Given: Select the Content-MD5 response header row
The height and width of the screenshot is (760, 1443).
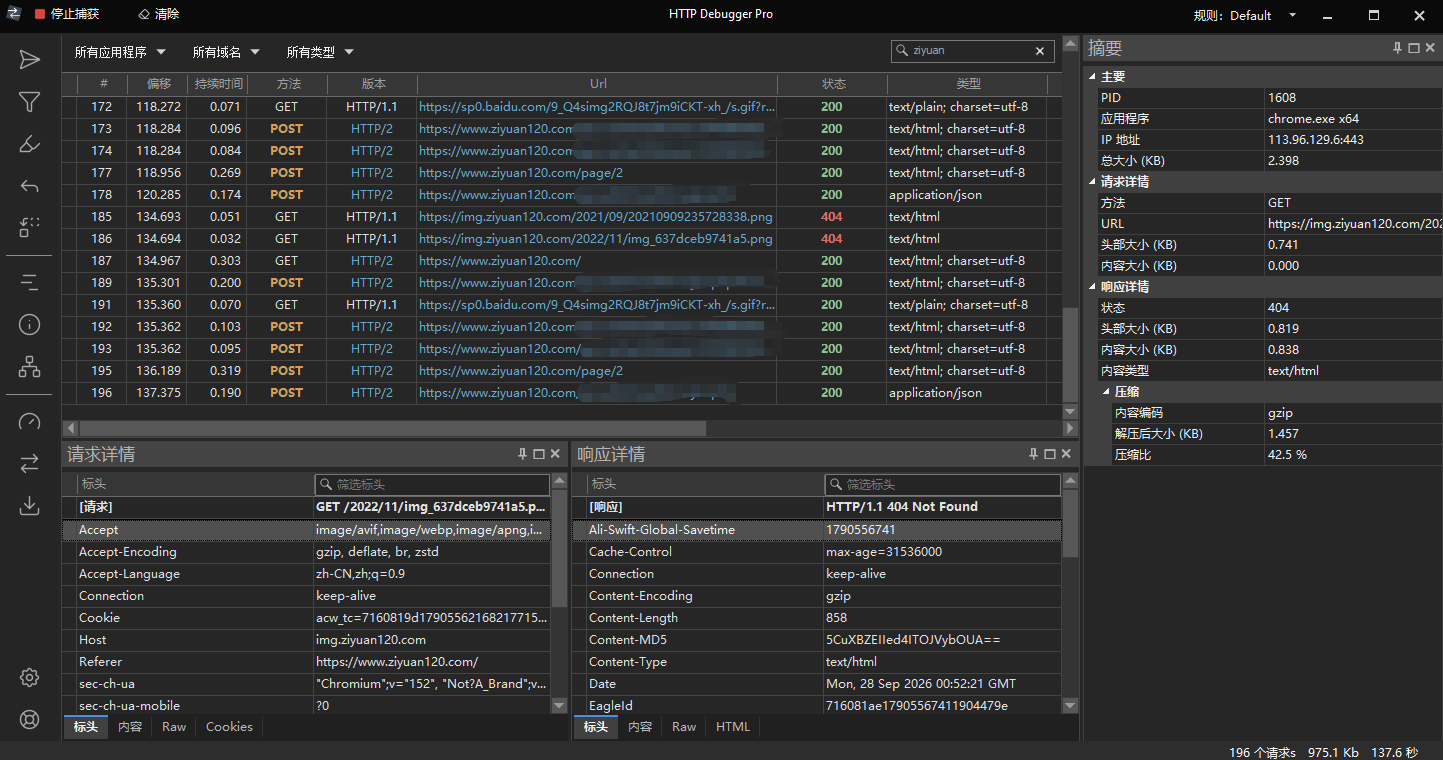Looking at the screenshot, I should [x=817, y=640].
